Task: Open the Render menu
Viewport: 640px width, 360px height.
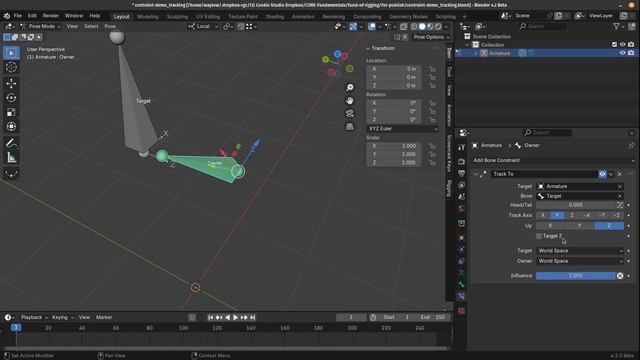Action: click(51, 16)
